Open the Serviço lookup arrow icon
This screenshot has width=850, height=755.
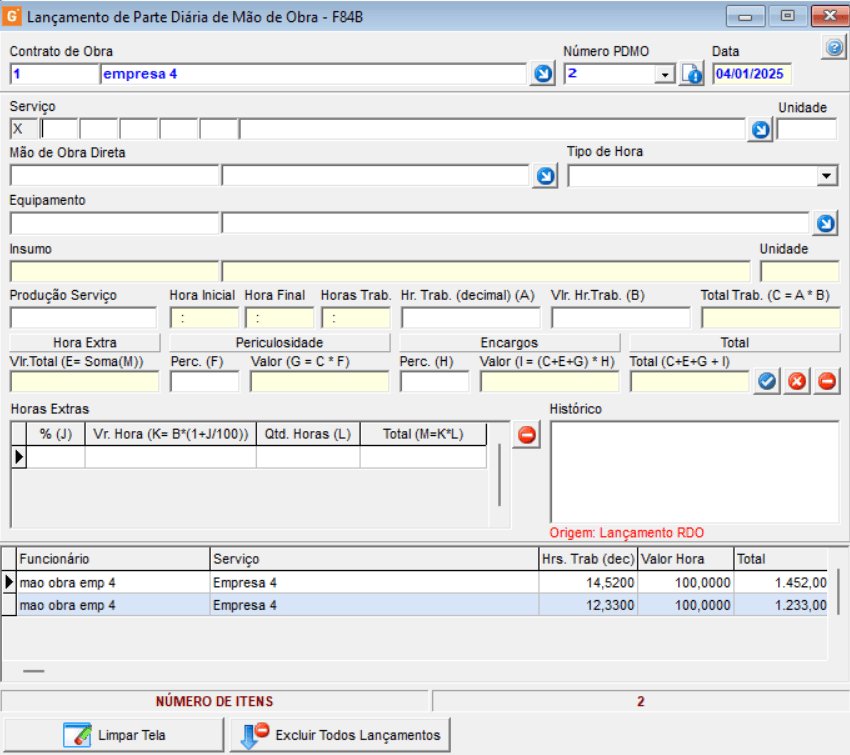[761, 130]
